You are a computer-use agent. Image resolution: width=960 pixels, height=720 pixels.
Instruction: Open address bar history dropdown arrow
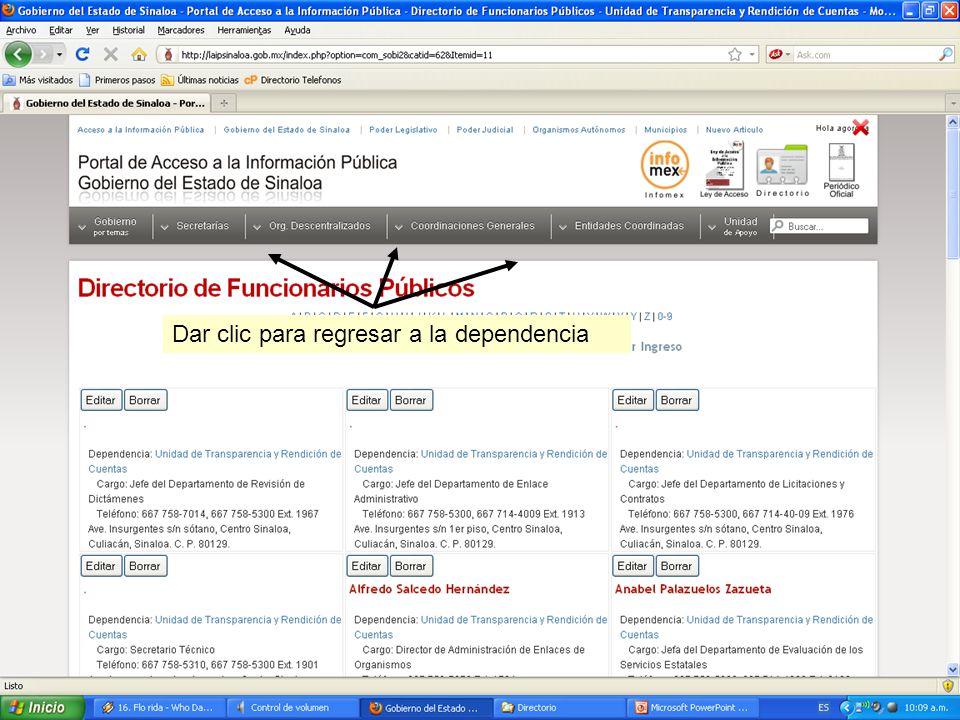click(752, 54)
